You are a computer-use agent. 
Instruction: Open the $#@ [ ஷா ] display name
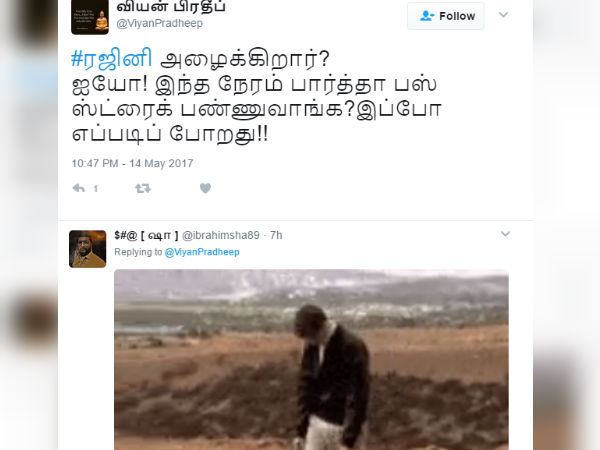[x=146, y=235]
